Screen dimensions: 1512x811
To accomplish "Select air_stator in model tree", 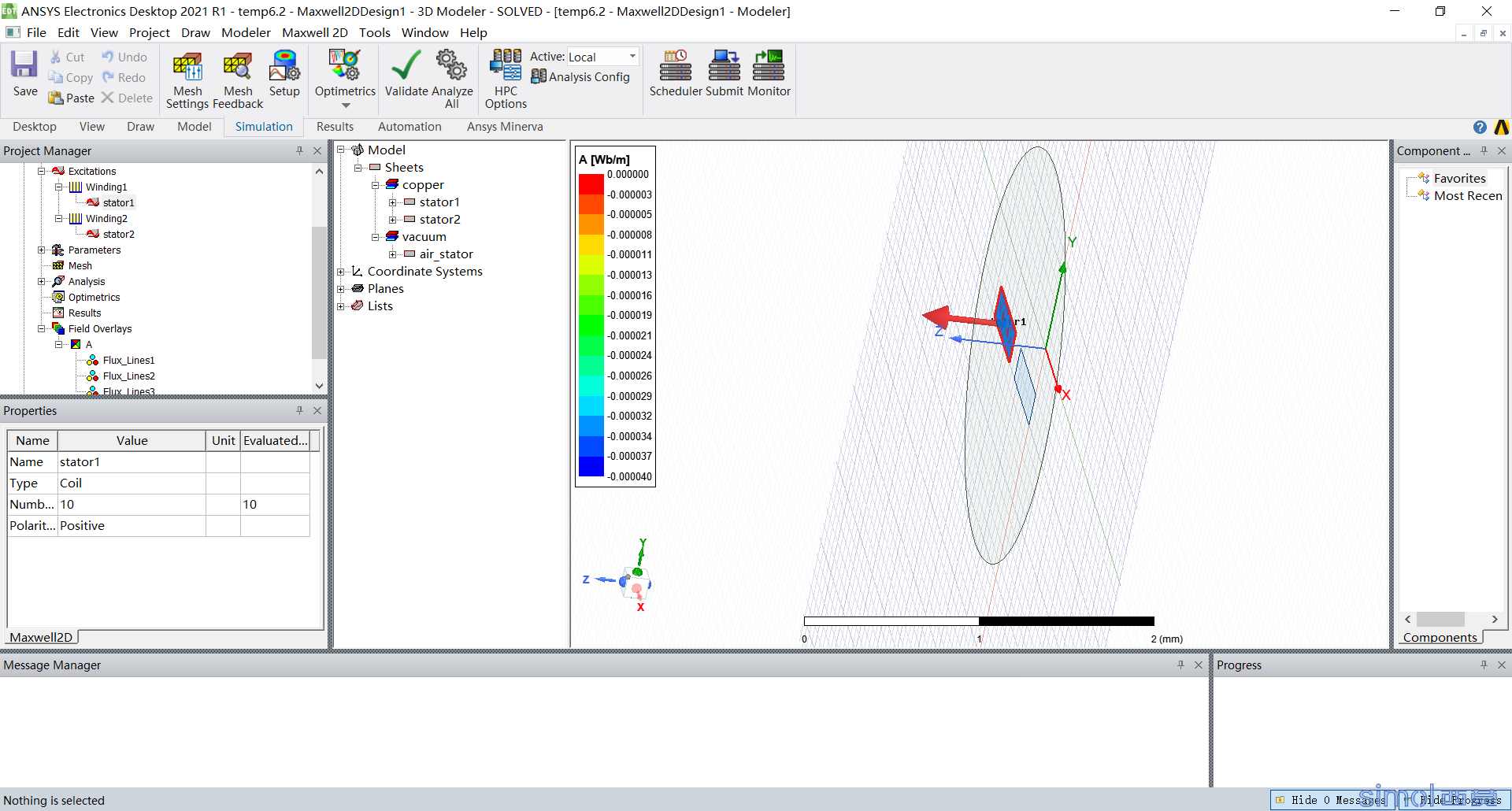I will pyautogui.click(x=446, y=254).
